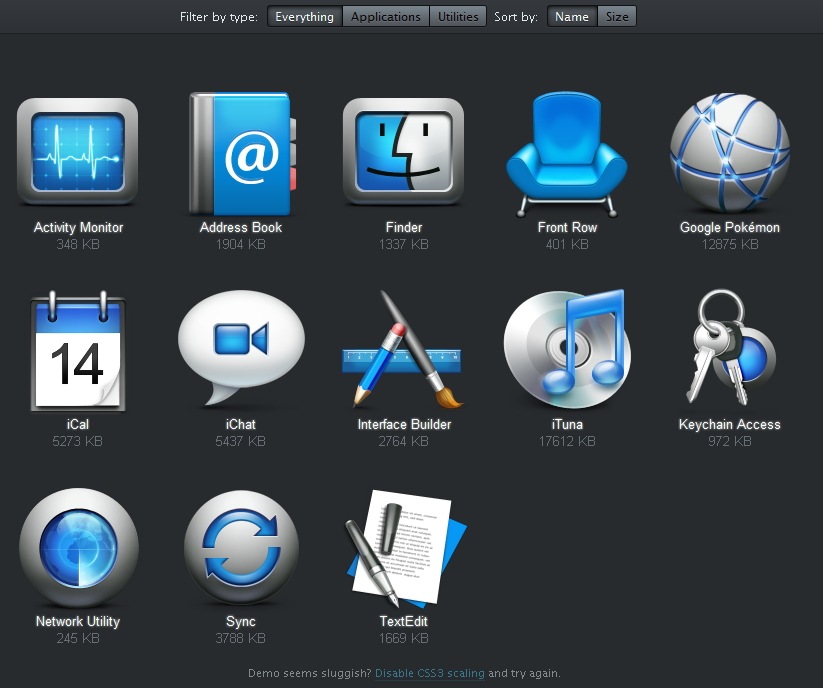The height and width of the screenshot is (688, 823).
Task: Click the Google Pokémon globe icon
Action: click(730, 152)
